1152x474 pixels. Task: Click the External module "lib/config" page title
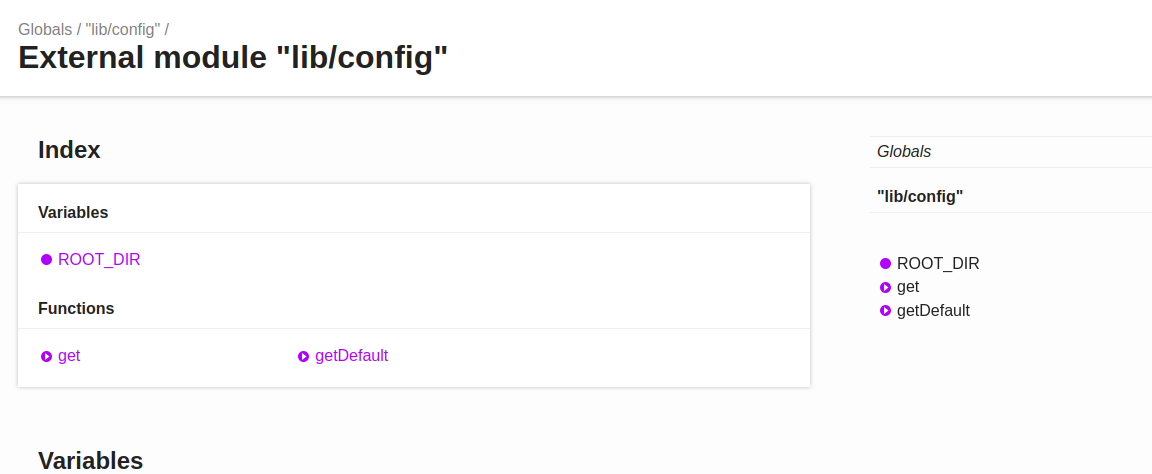tap(233, 58)
